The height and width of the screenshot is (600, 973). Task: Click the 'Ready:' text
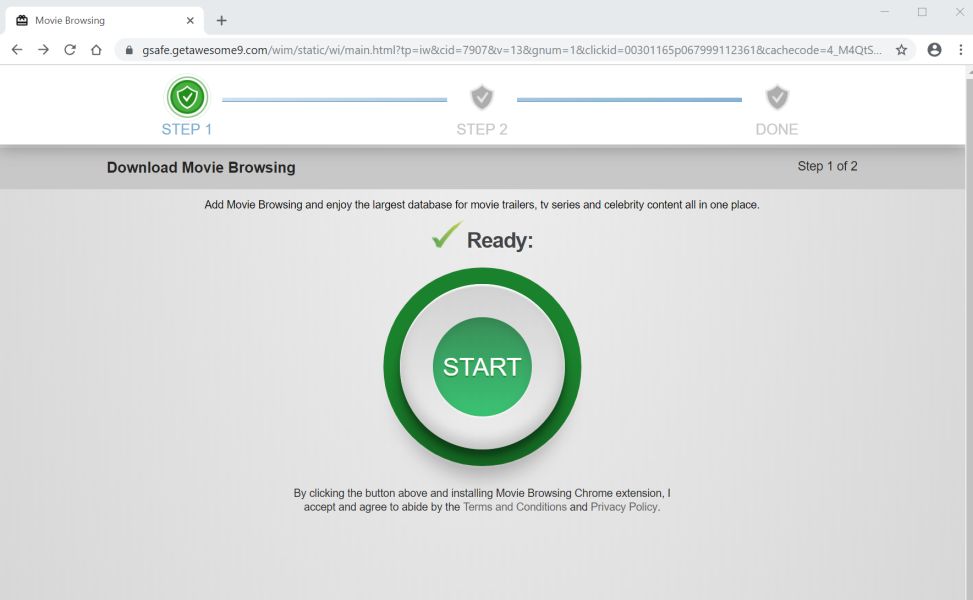point(500,240)
